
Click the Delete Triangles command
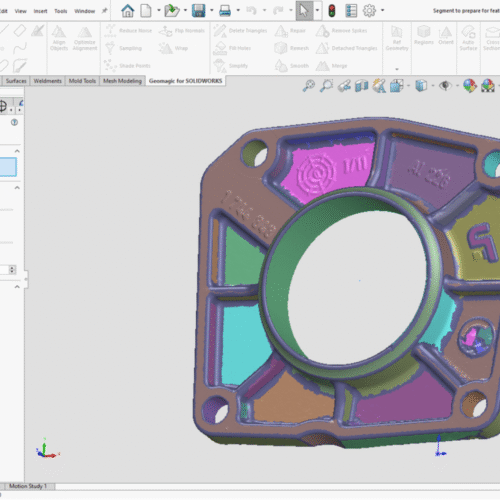(240, 30)
